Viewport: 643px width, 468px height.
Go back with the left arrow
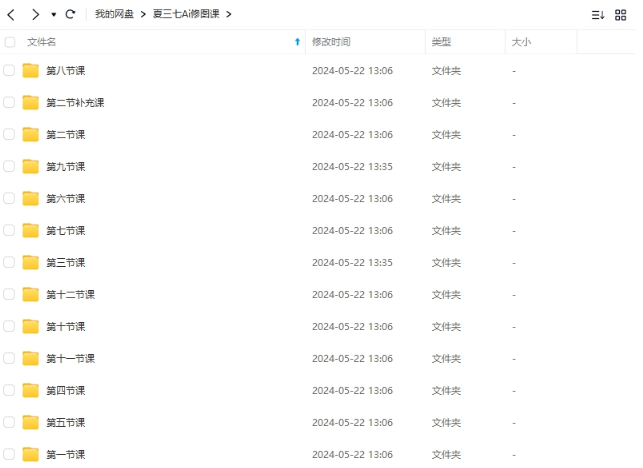pos(11,15)
